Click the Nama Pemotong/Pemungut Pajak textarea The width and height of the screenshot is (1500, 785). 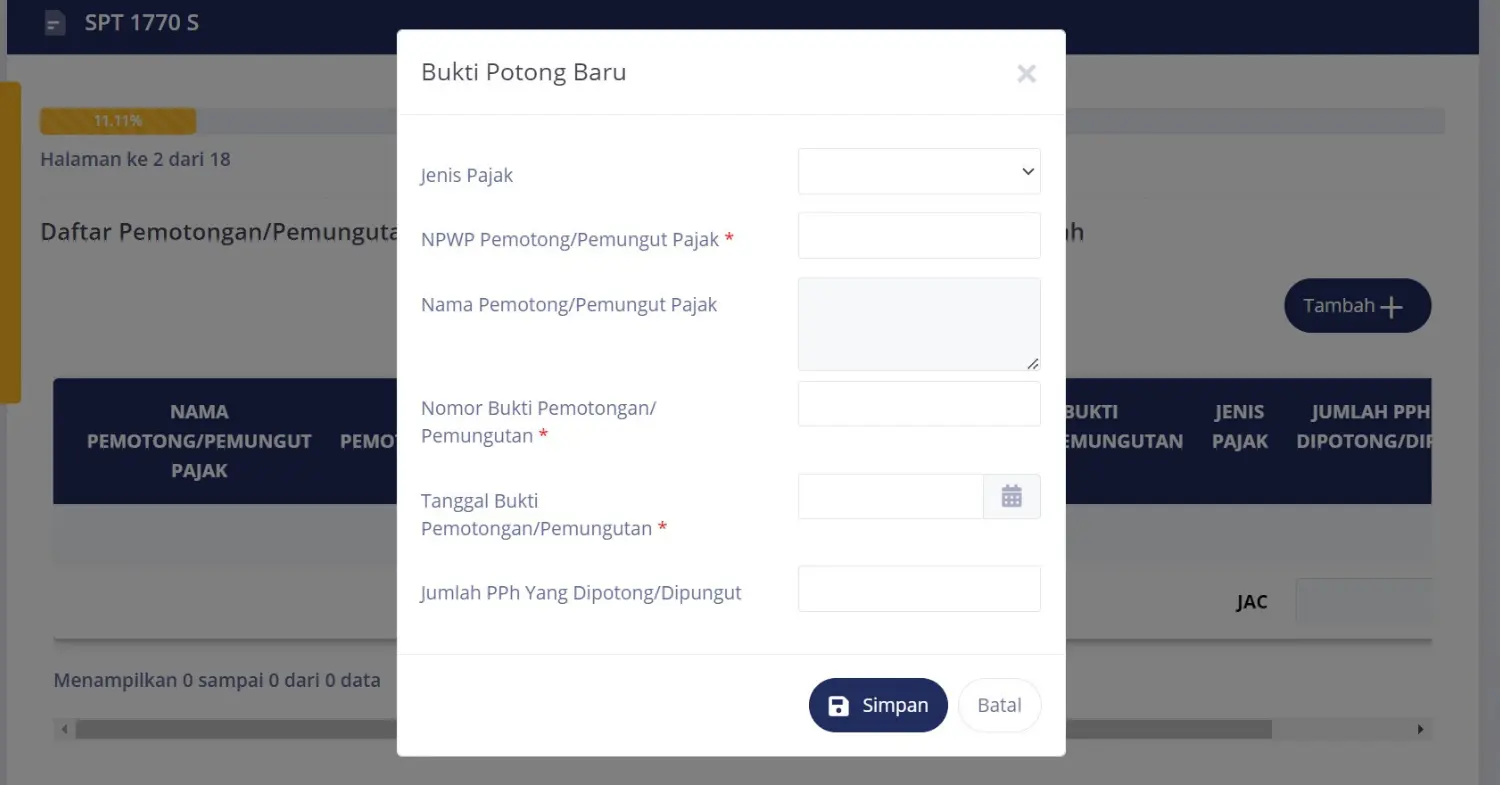(918, 323)
